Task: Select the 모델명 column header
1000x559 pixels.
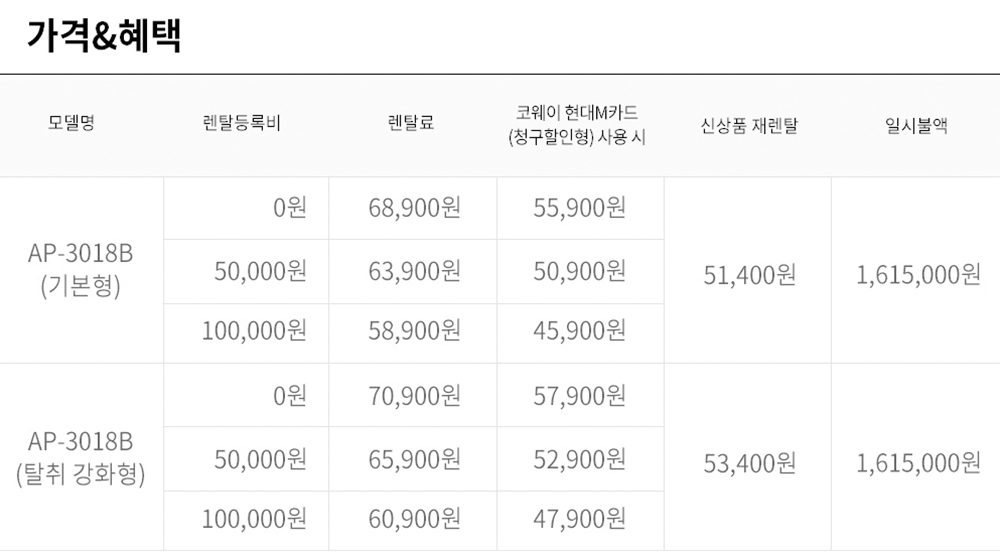Action: [71, 126]
